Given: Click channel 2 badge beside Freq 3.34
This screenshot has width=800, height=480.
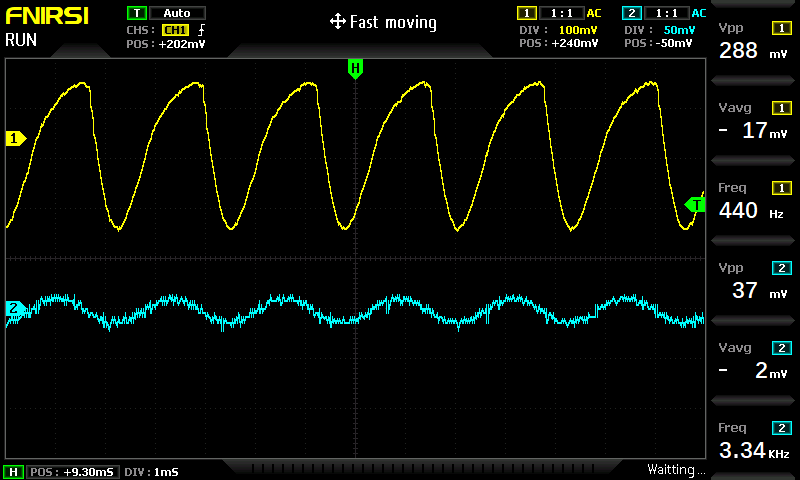Looking at the screenshot, I should [782, 428].
